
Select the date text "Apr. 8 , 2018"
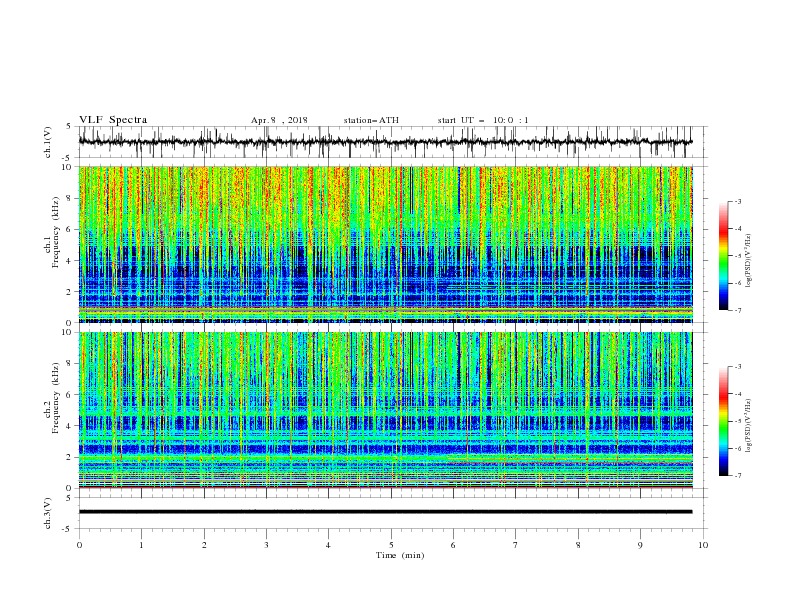(279, 120)
